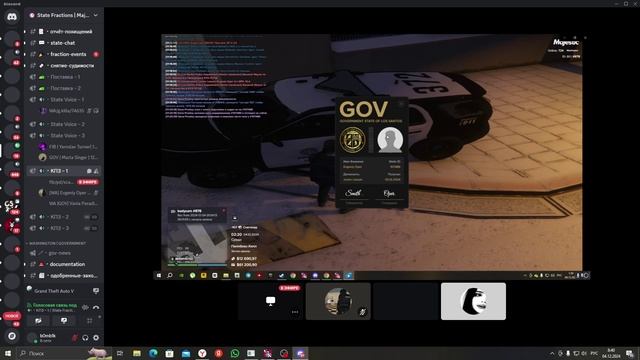Open Mail app from taskbar
The image size is (640, 360).
[x=186, y=353]
